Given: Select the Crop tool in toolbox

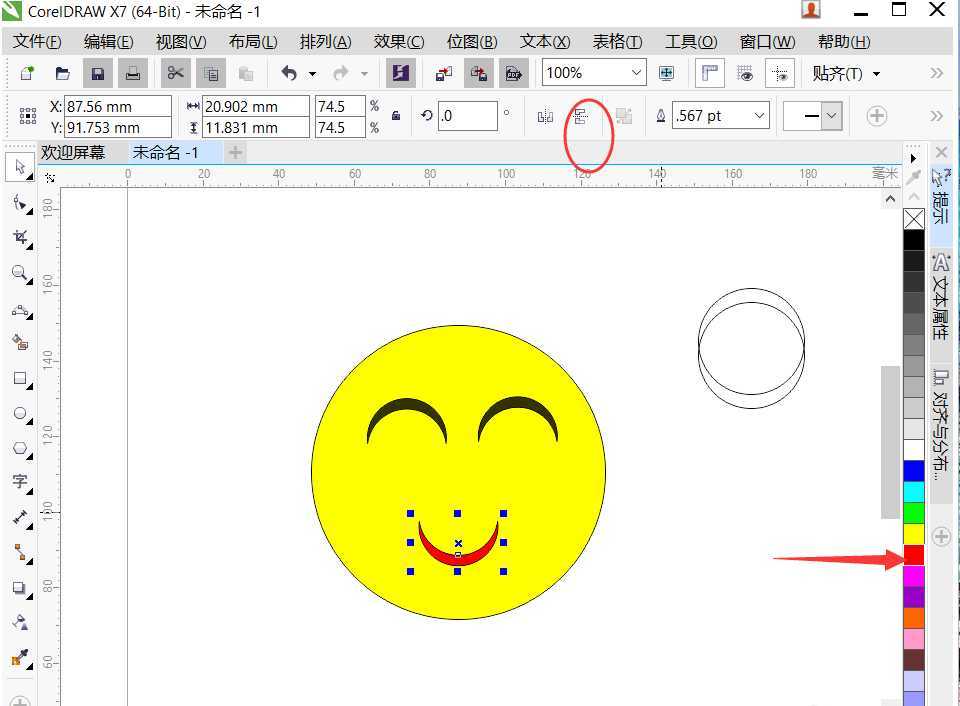Looking at the screenshot, I should [x=19, y=237].
